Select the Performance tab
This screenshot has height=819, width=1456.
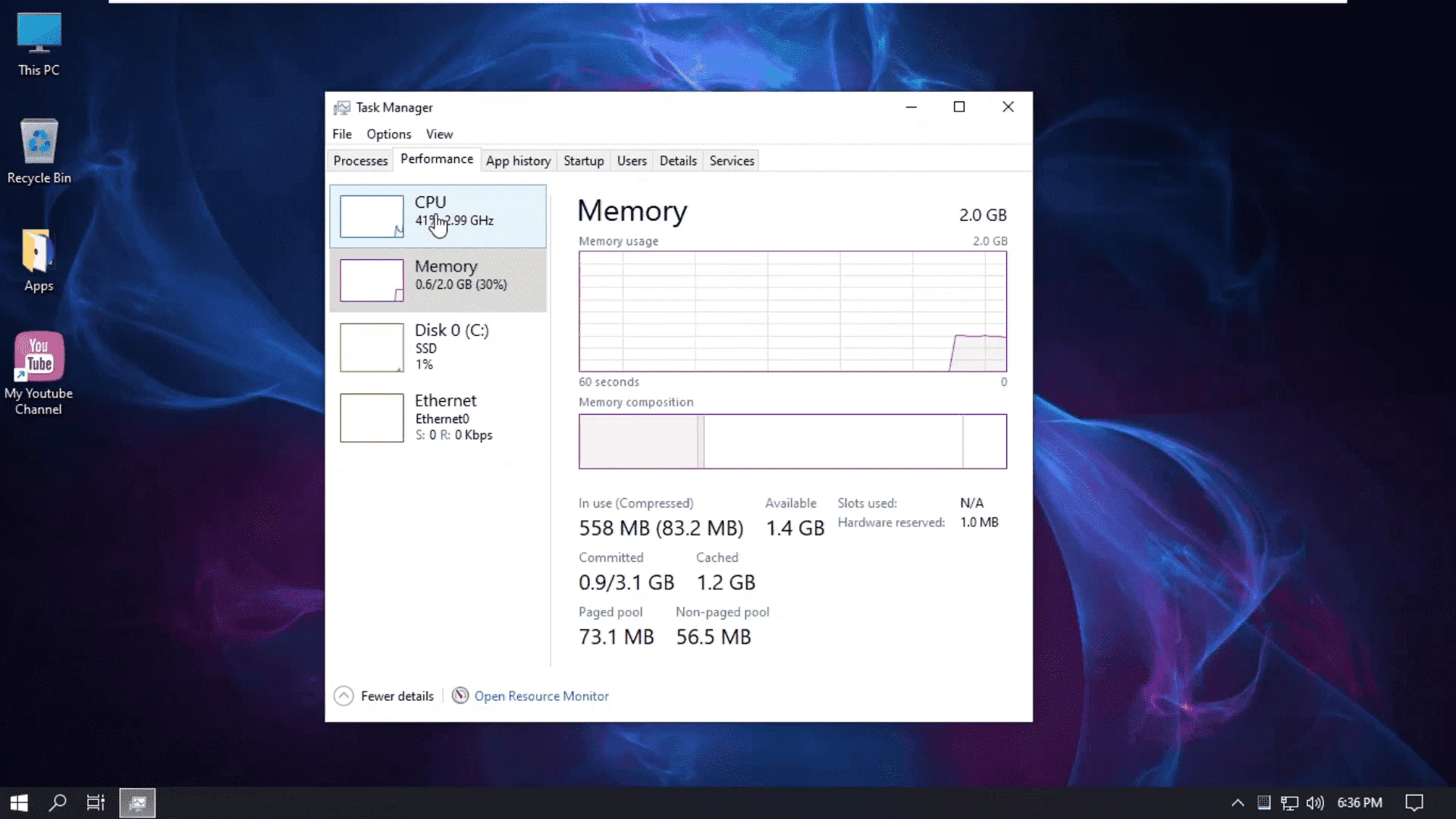(437, 159)
